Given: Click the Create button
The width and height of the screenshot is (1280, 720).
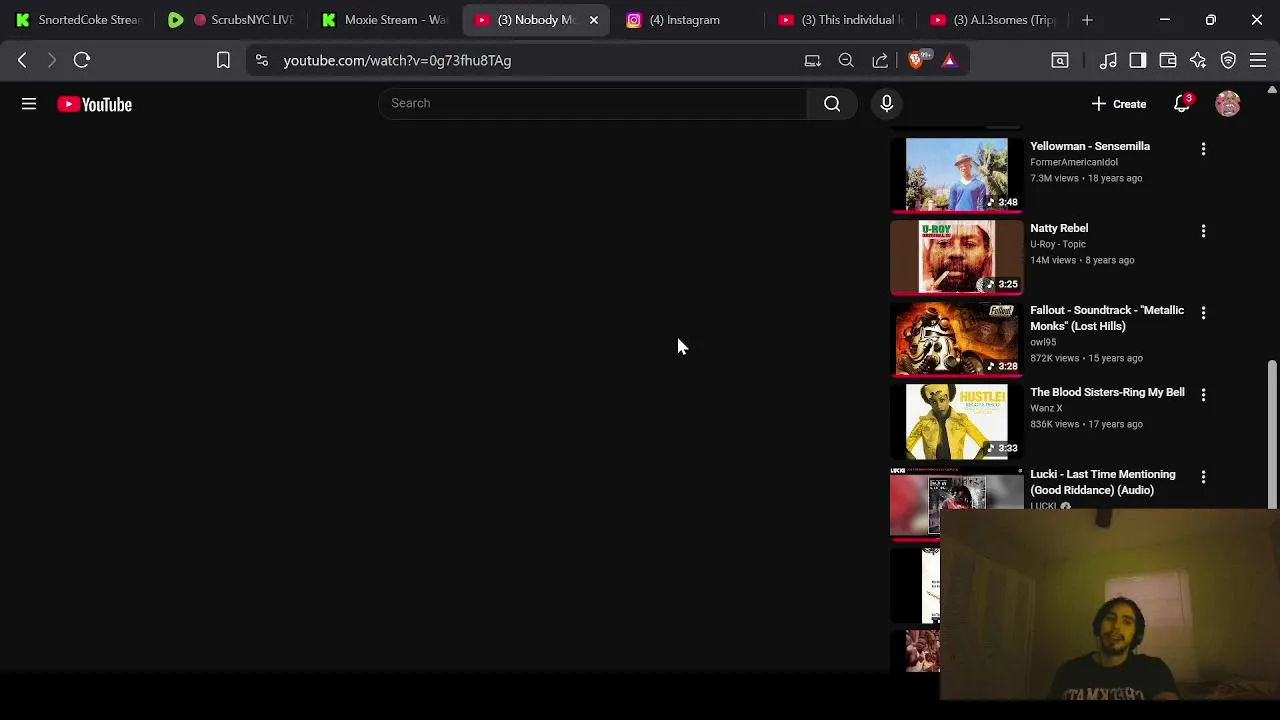Looking at the screenshot, I should coord(1119,104).
